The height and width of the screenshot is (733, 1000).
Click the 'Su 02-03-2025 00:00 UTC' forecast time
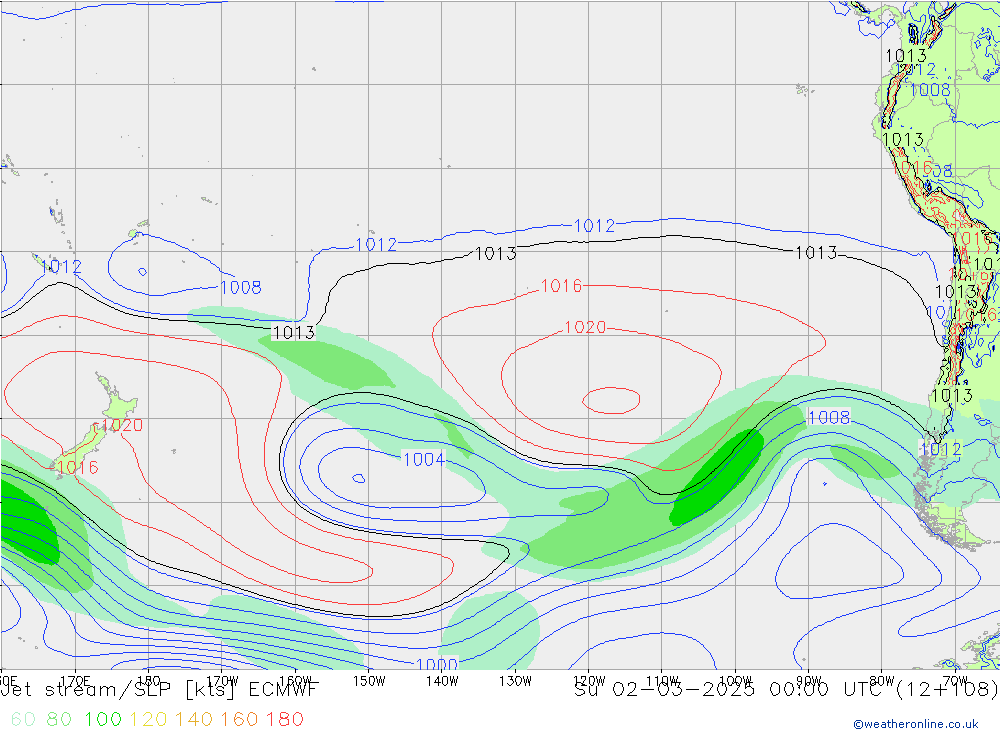click(732, 690)
